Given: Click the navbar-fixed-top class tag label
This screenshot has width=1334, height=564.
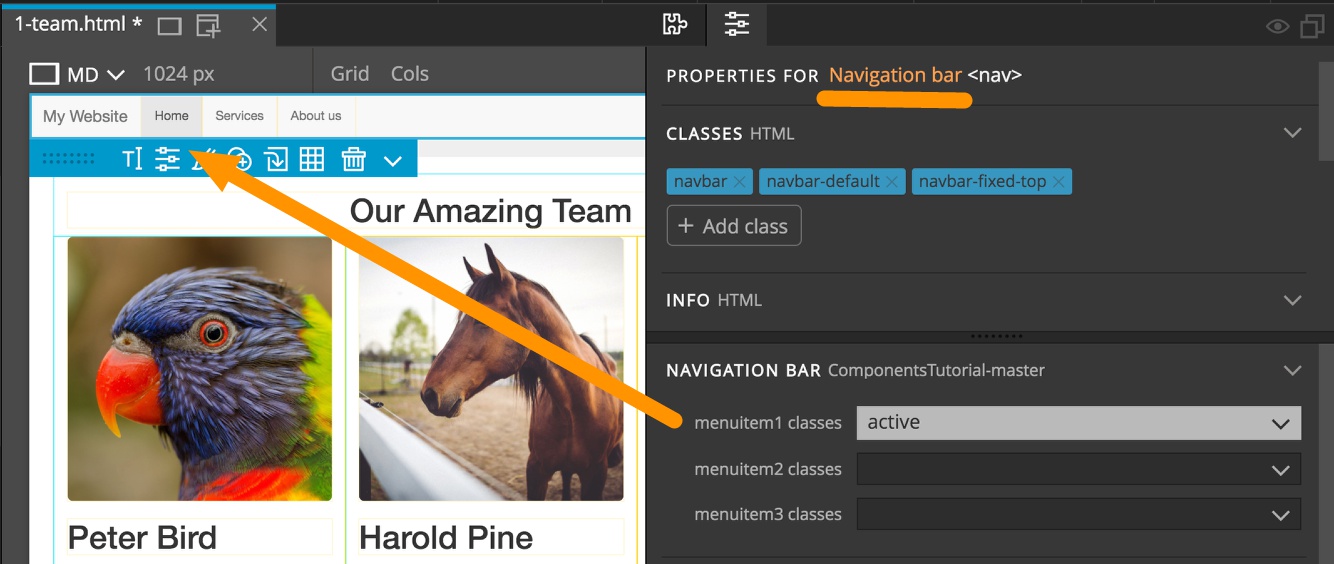Looking at the screenshot, I should [982, 182].
